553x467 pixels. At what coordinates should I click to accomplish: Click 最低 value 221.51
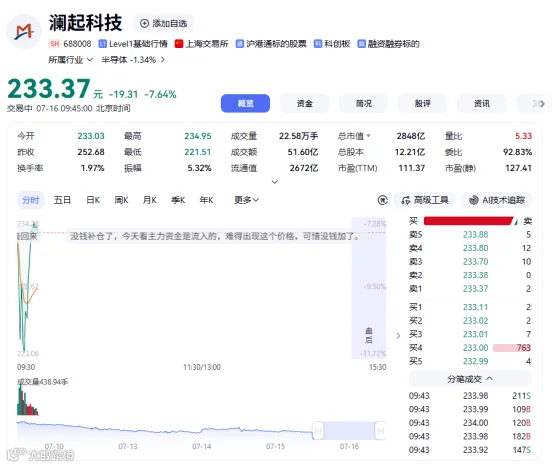(x=198, y=152)
